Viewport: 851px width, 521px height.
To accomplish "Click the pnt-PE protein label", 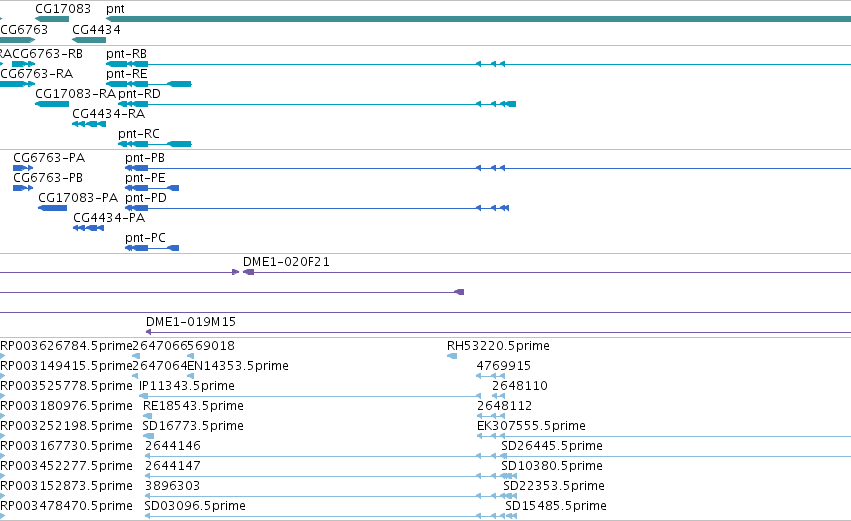I will pyautogui.click(x=145, y=178).
